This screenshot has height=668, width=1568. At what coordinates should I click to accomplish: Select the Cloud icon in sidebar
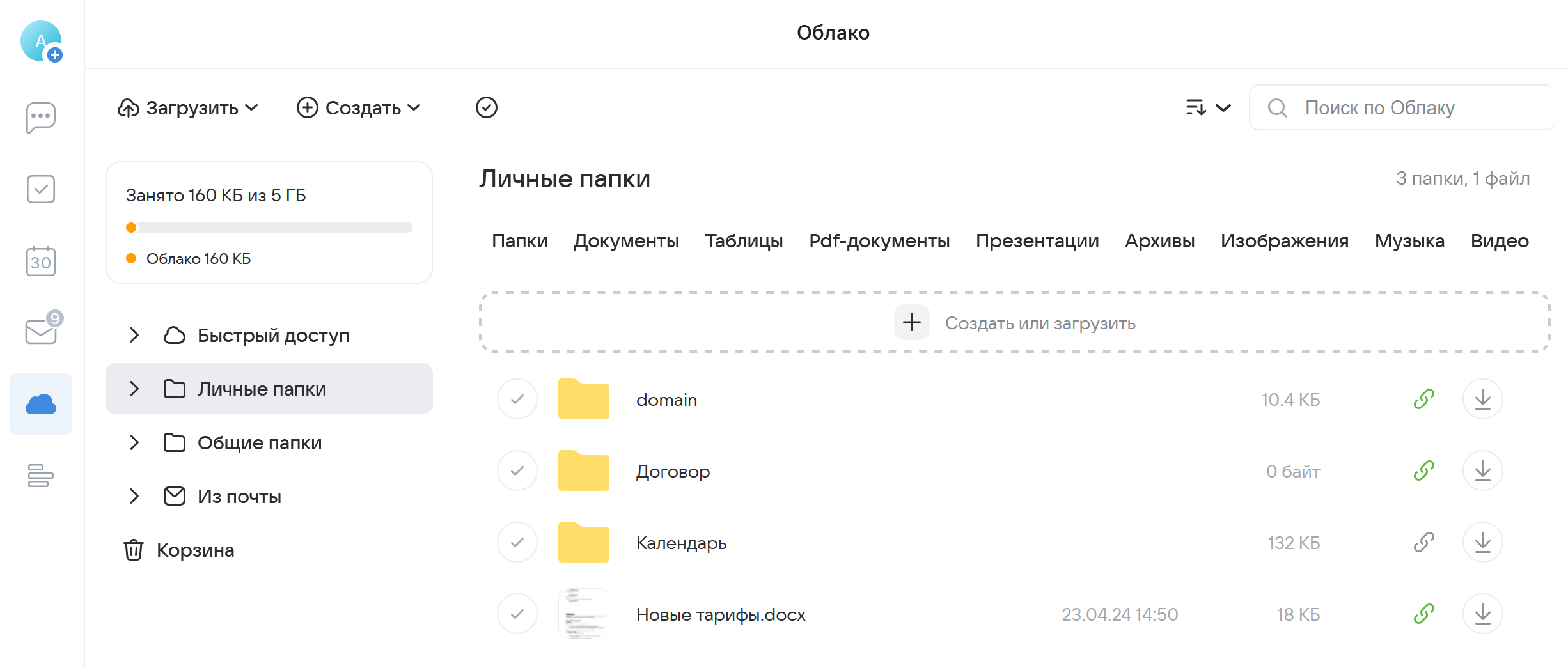tap(40, 403)
